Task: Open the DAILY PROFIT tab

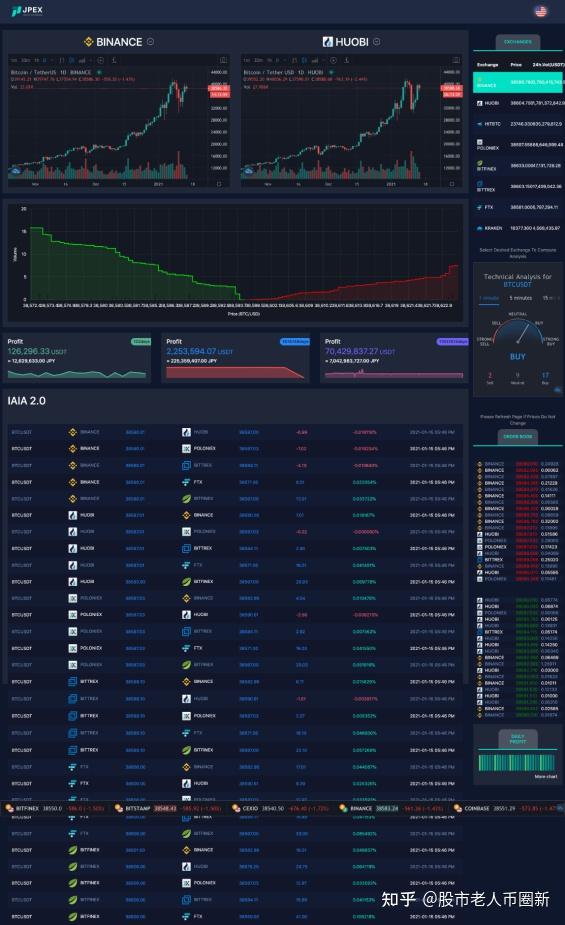Action: tap(517, 739)
